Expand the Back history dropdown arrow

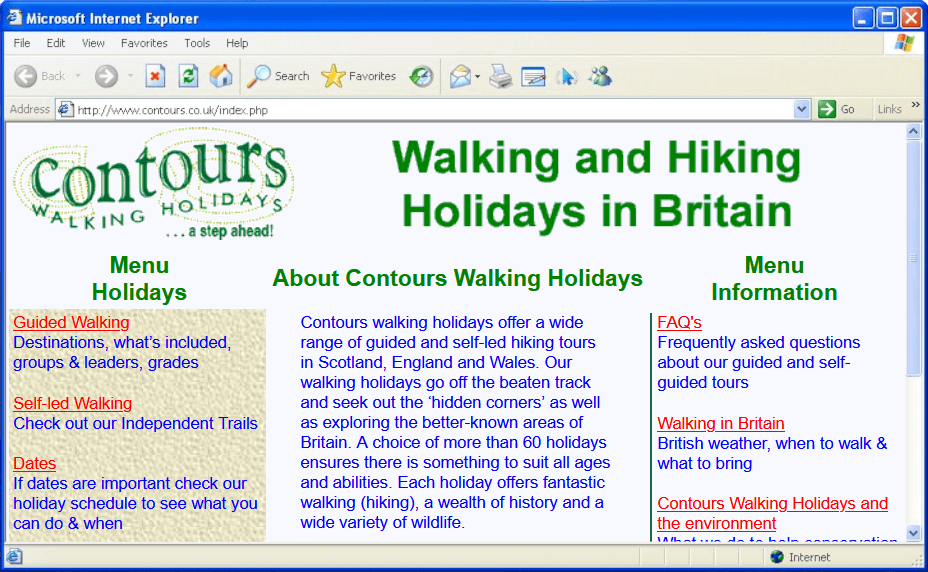click(78, 76)
